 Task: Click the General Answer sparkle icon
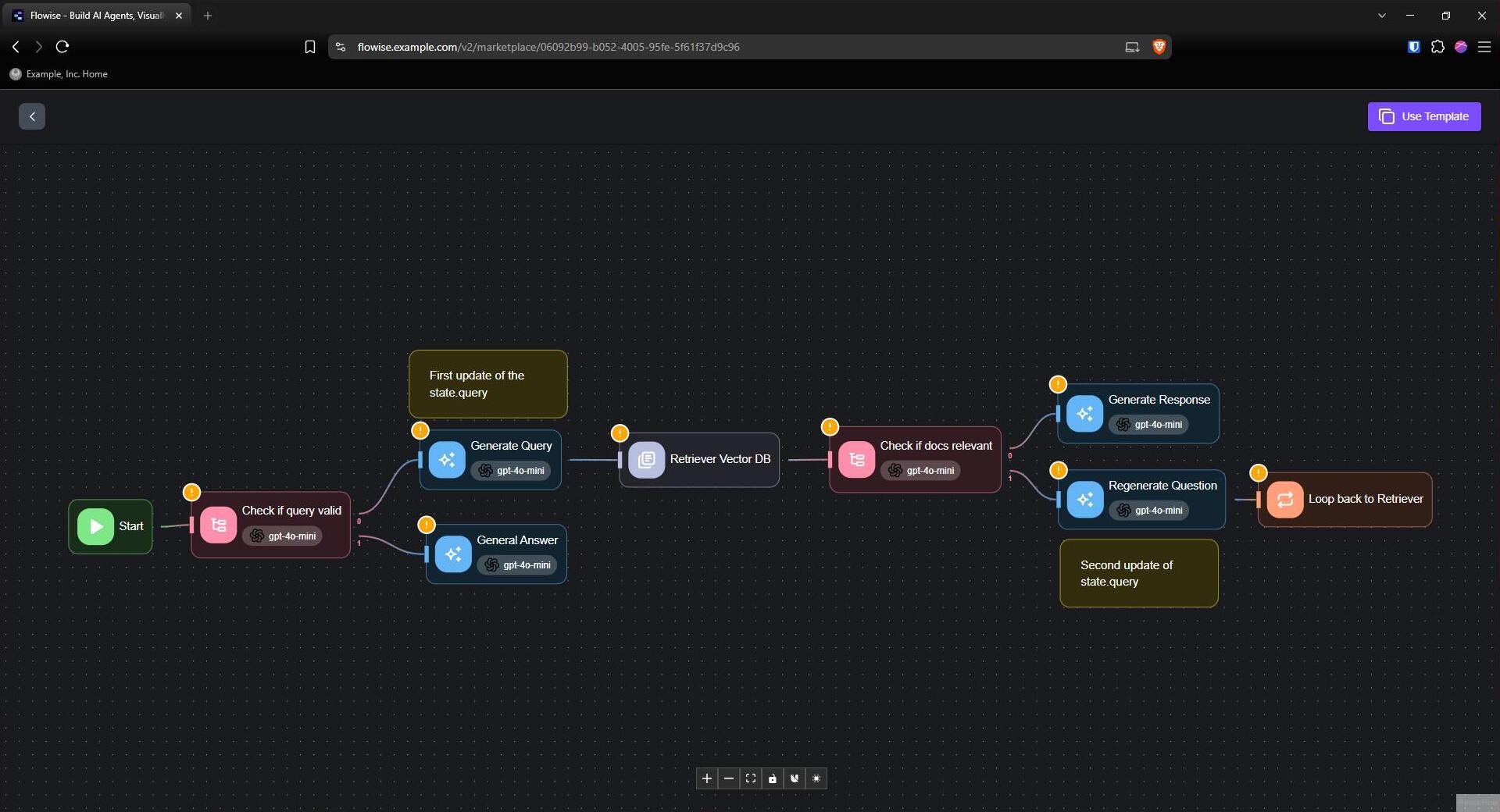coord(453,554)
